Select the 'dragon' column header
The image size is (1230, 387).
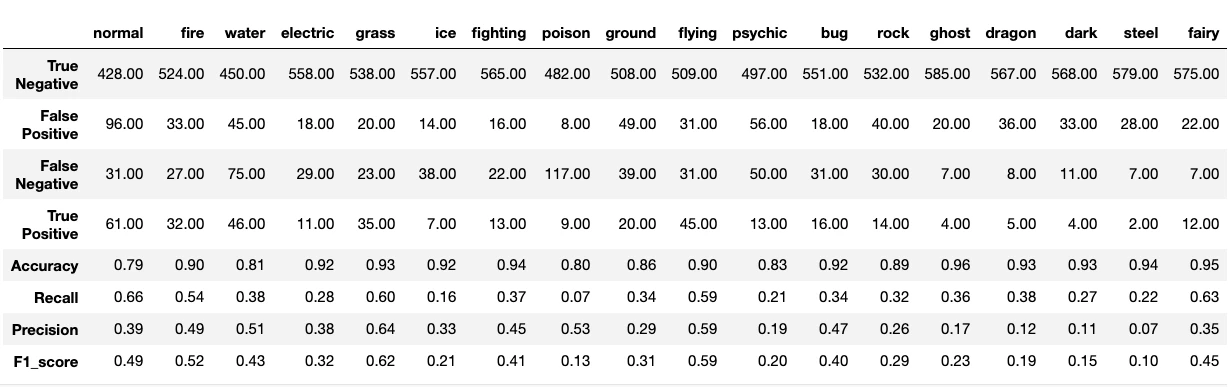1010,33
